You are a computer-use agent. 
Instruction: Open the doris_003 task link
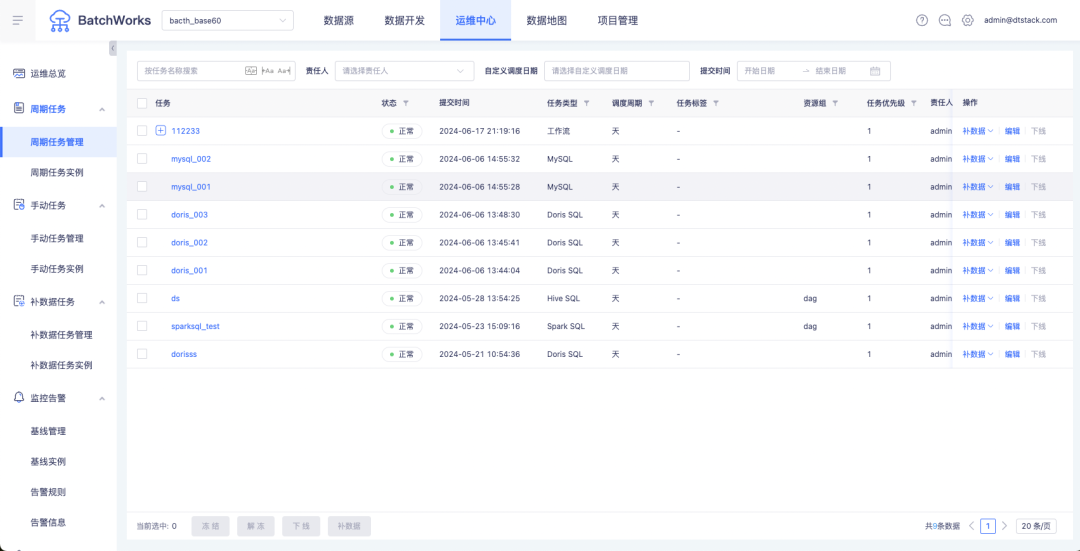[x=189, y=215]
